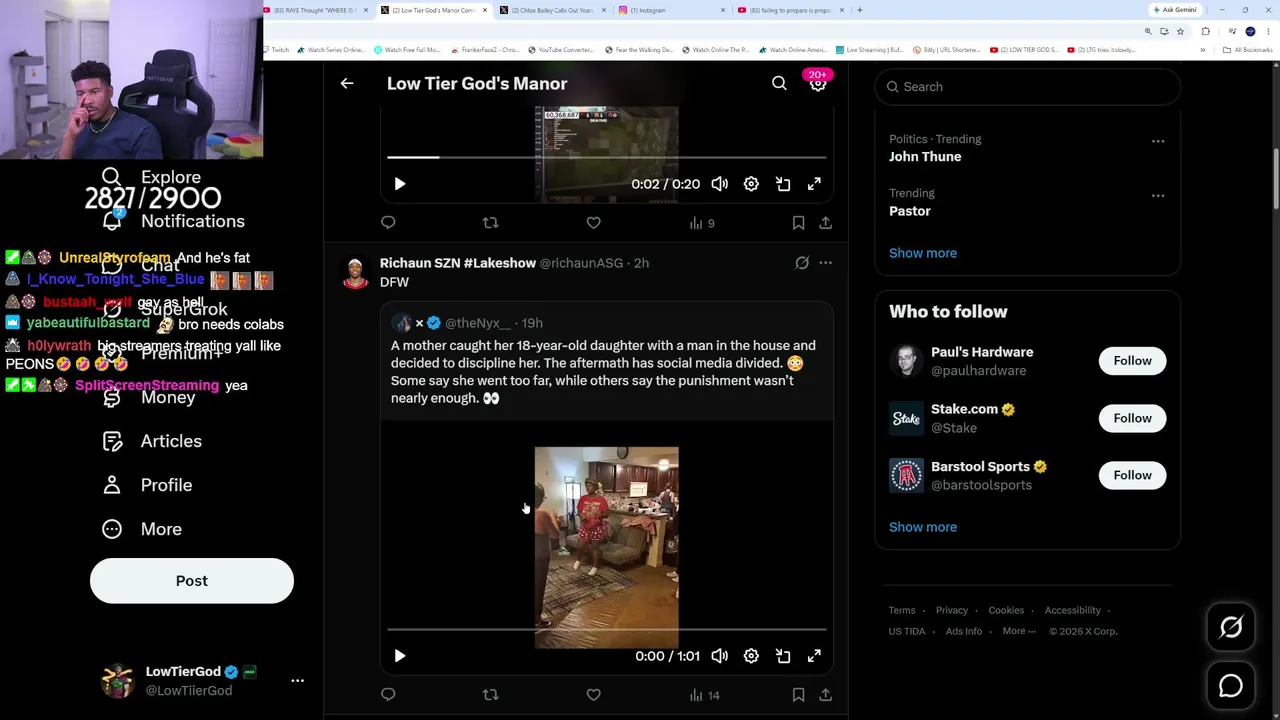Open Articles in the sidebar
1280x720 pixels.
pyautogui.click(x=152, y=441)
